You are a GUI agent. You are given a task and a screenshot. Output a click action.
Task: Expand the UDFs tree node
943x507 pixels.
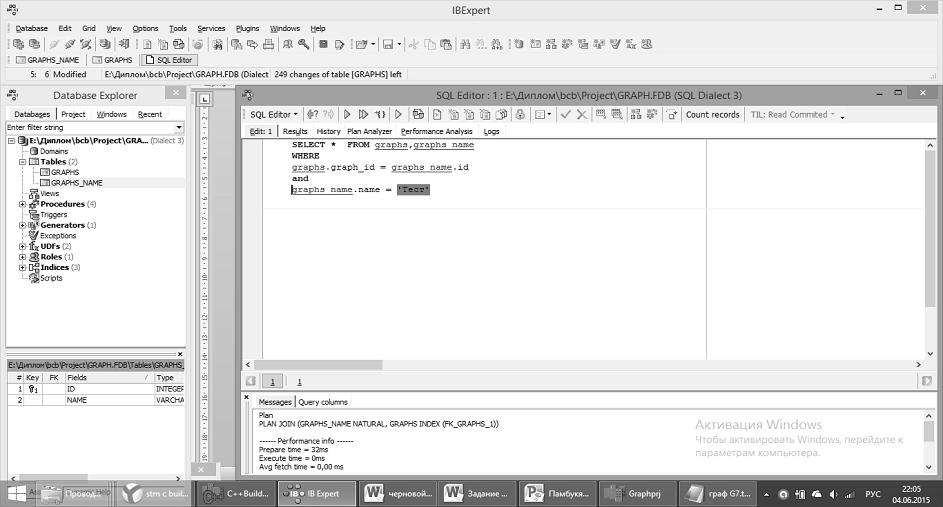point(22,246)
